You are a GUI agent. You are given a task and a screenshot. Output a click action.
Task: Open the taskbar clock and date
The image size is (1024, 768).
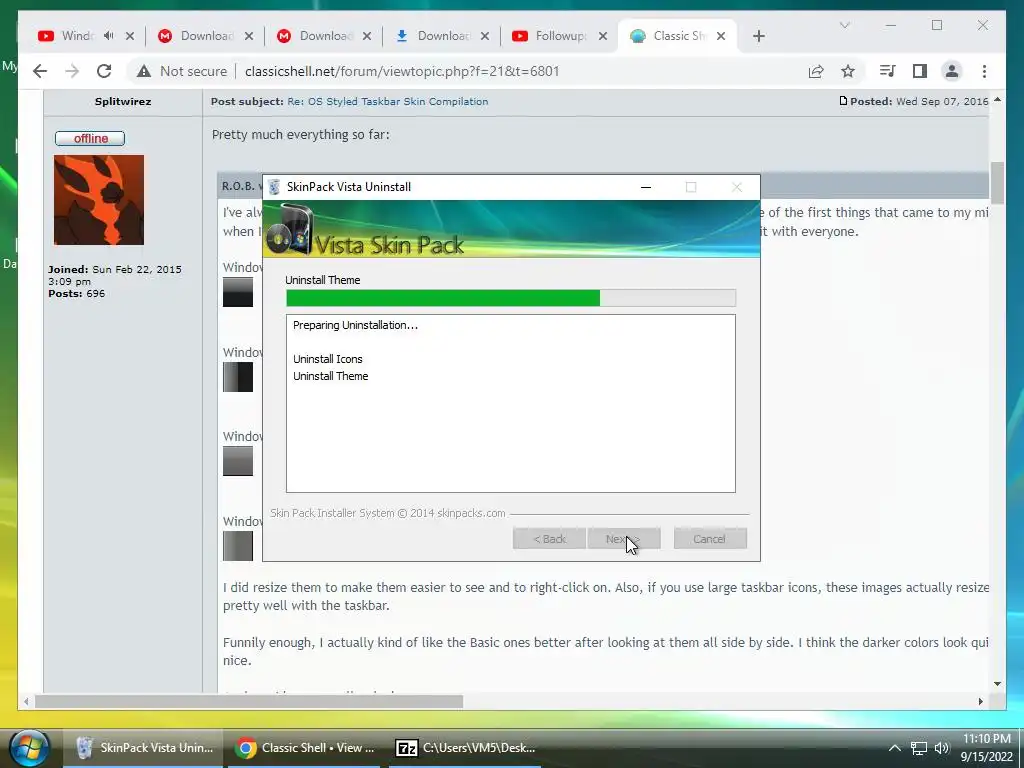point(987,748)
